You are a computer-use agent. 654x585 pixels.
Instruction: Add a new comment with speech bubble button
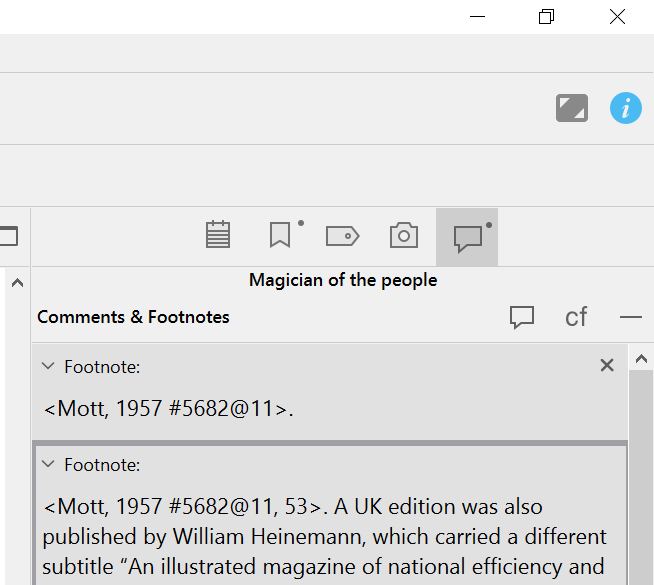(x=521, y=317)
